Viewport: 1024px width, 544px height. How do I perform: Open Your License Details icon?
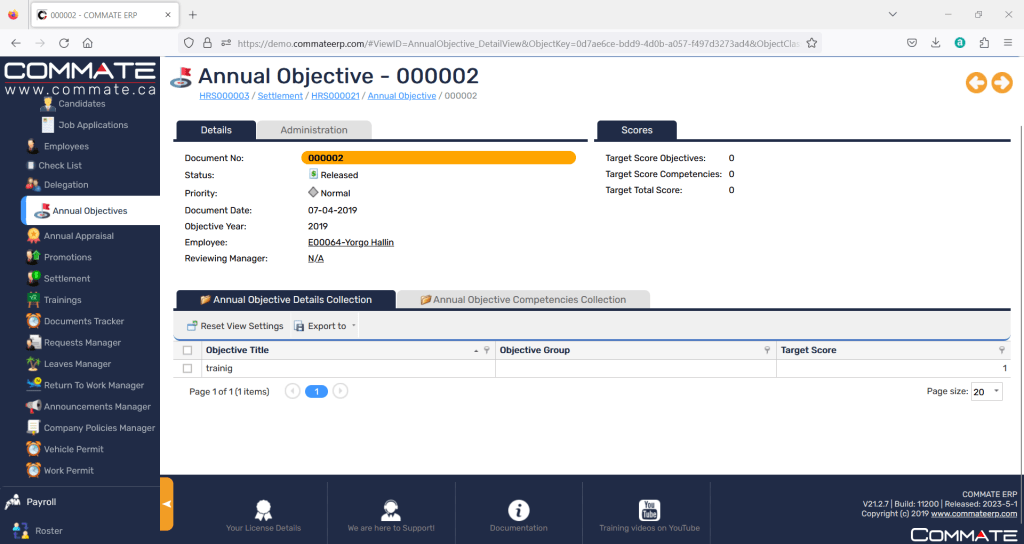[x=263, y=510]
